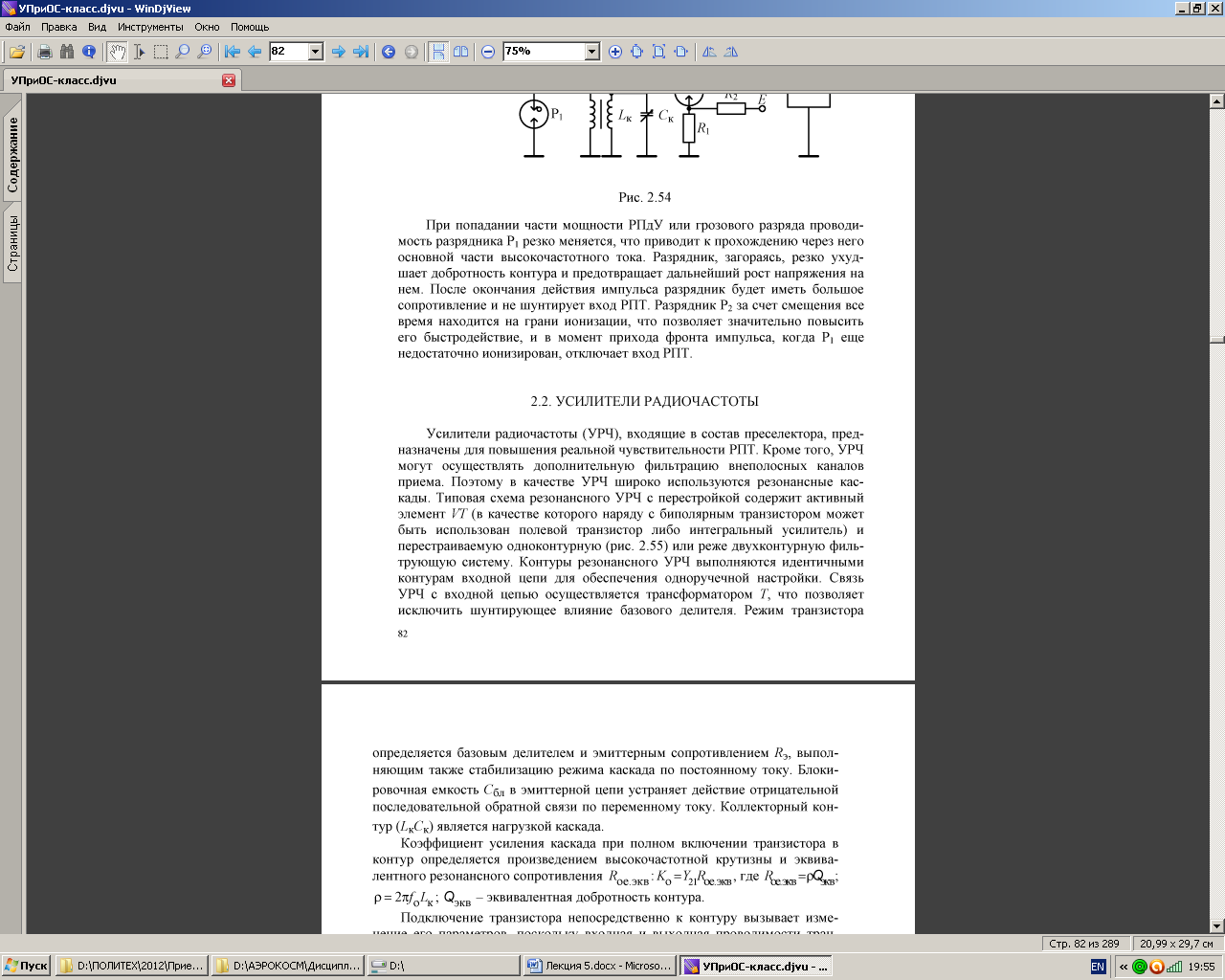The image size is (1225, 980).
Task: Open the Пуск start menu
Action: [x=26, y=967]
